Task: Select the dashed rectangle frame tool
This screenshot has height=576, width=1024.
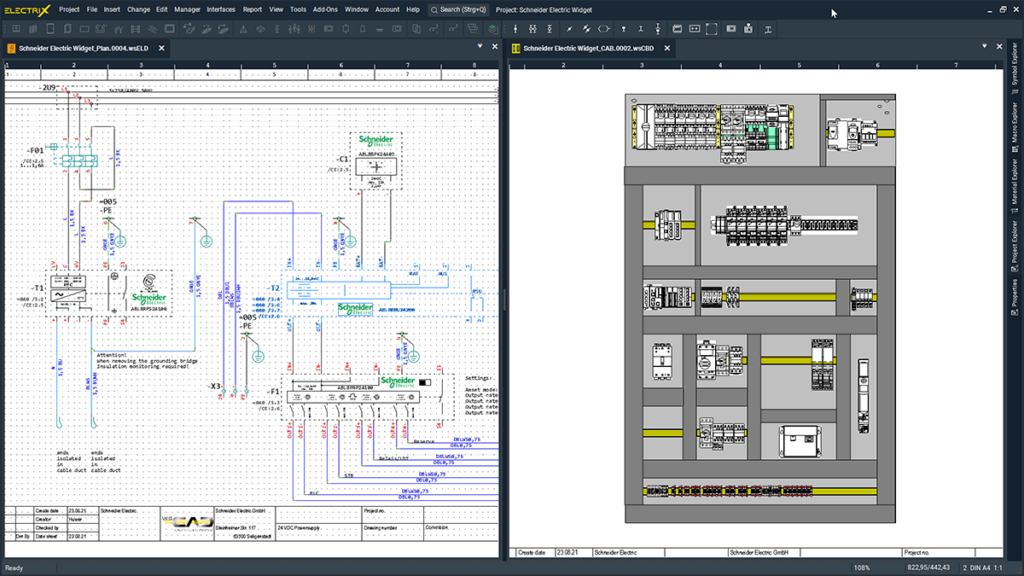Action: (712, 29)
